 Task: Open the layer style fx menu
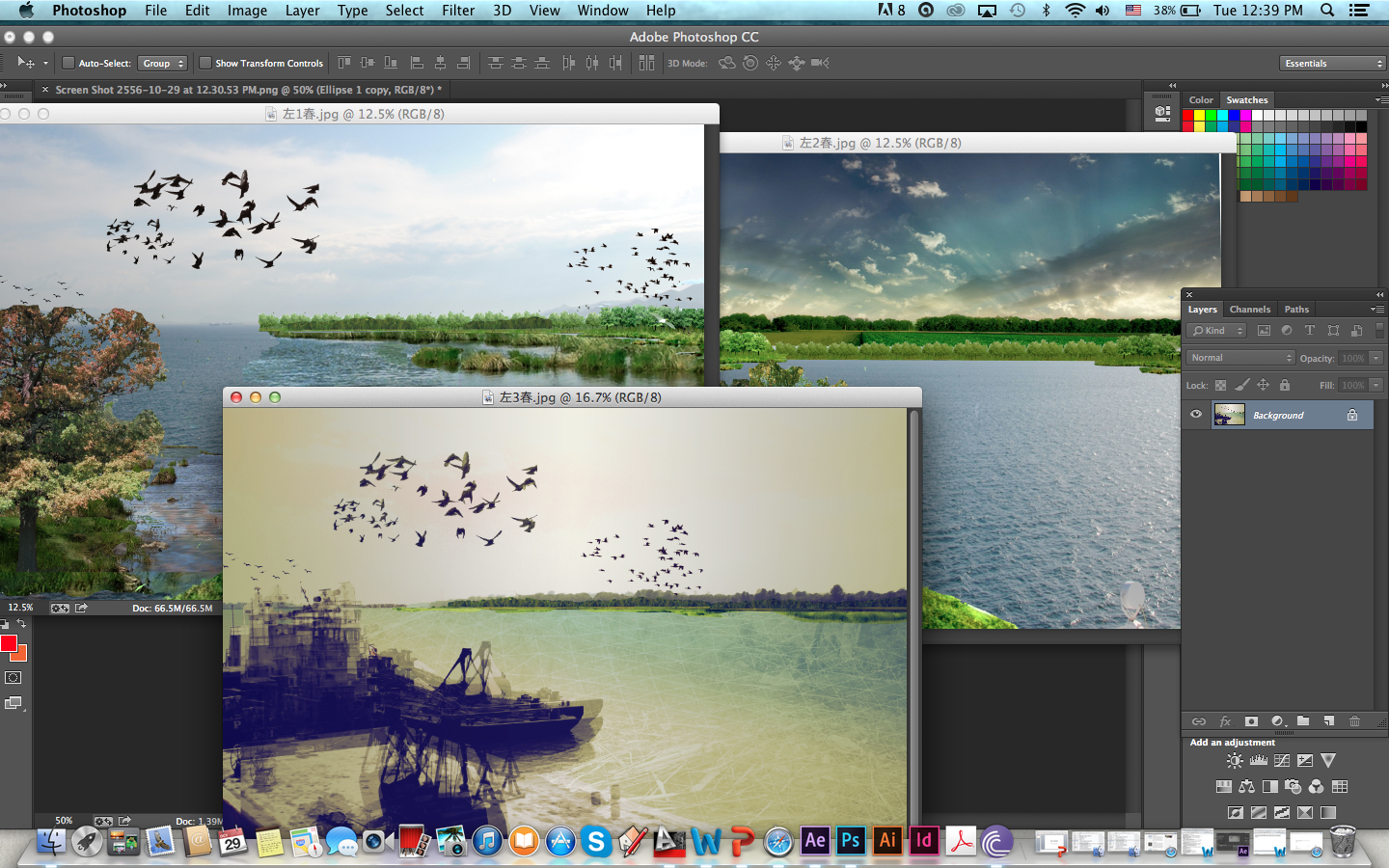point(1225,721)
